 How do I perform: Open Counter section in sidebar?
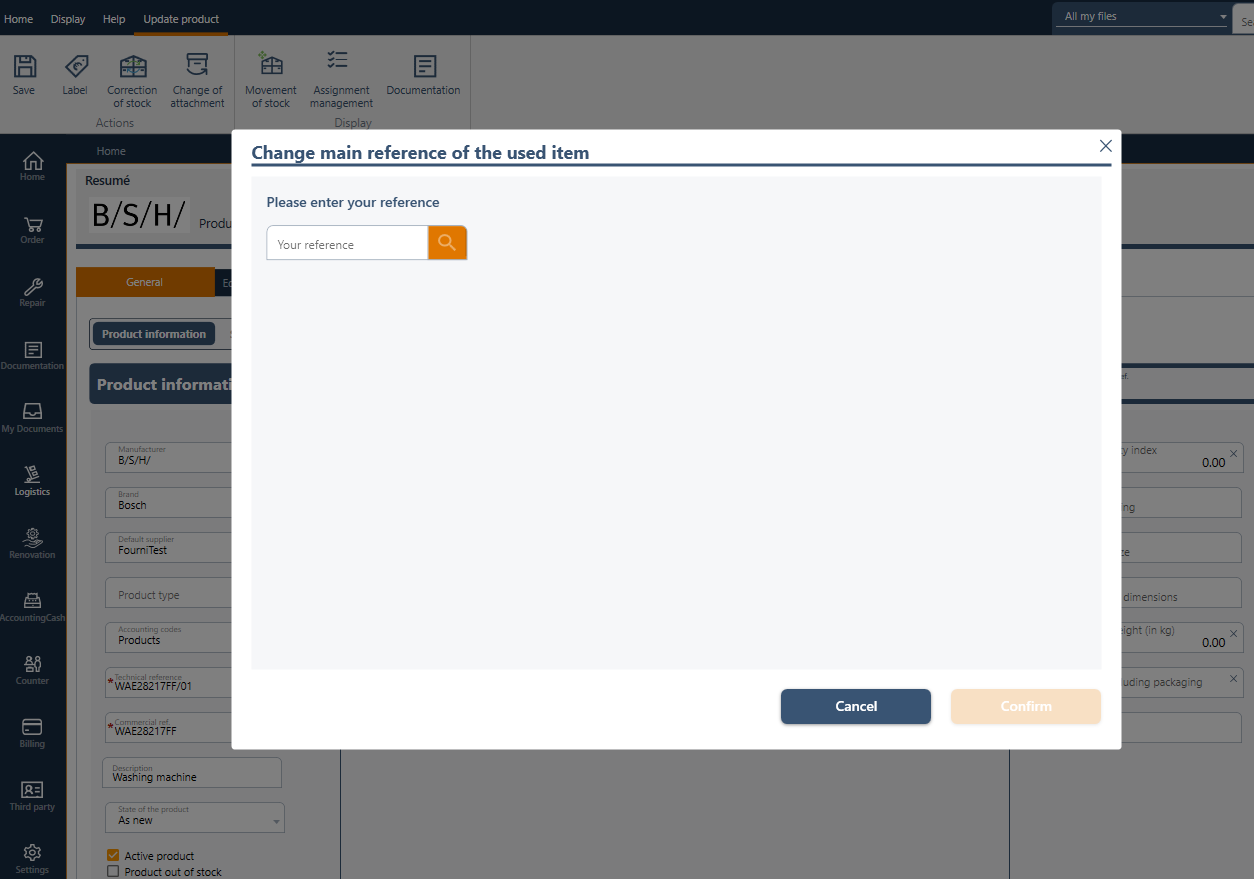coord(32,670)
